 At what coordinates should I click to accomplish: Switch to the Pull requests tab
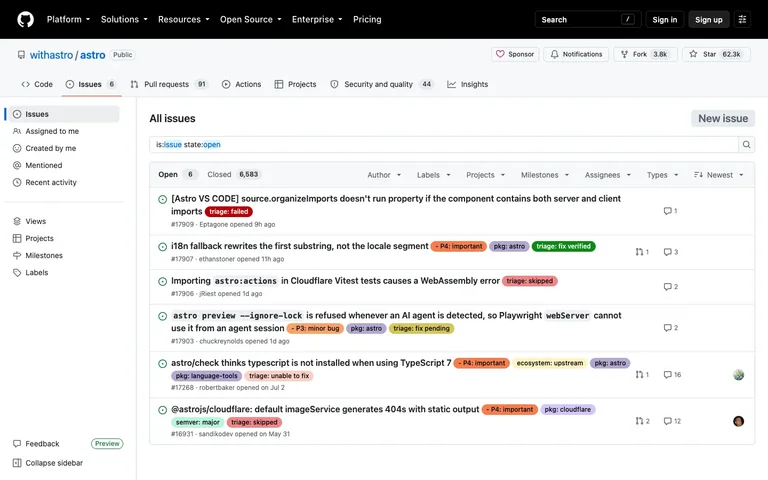169,84
